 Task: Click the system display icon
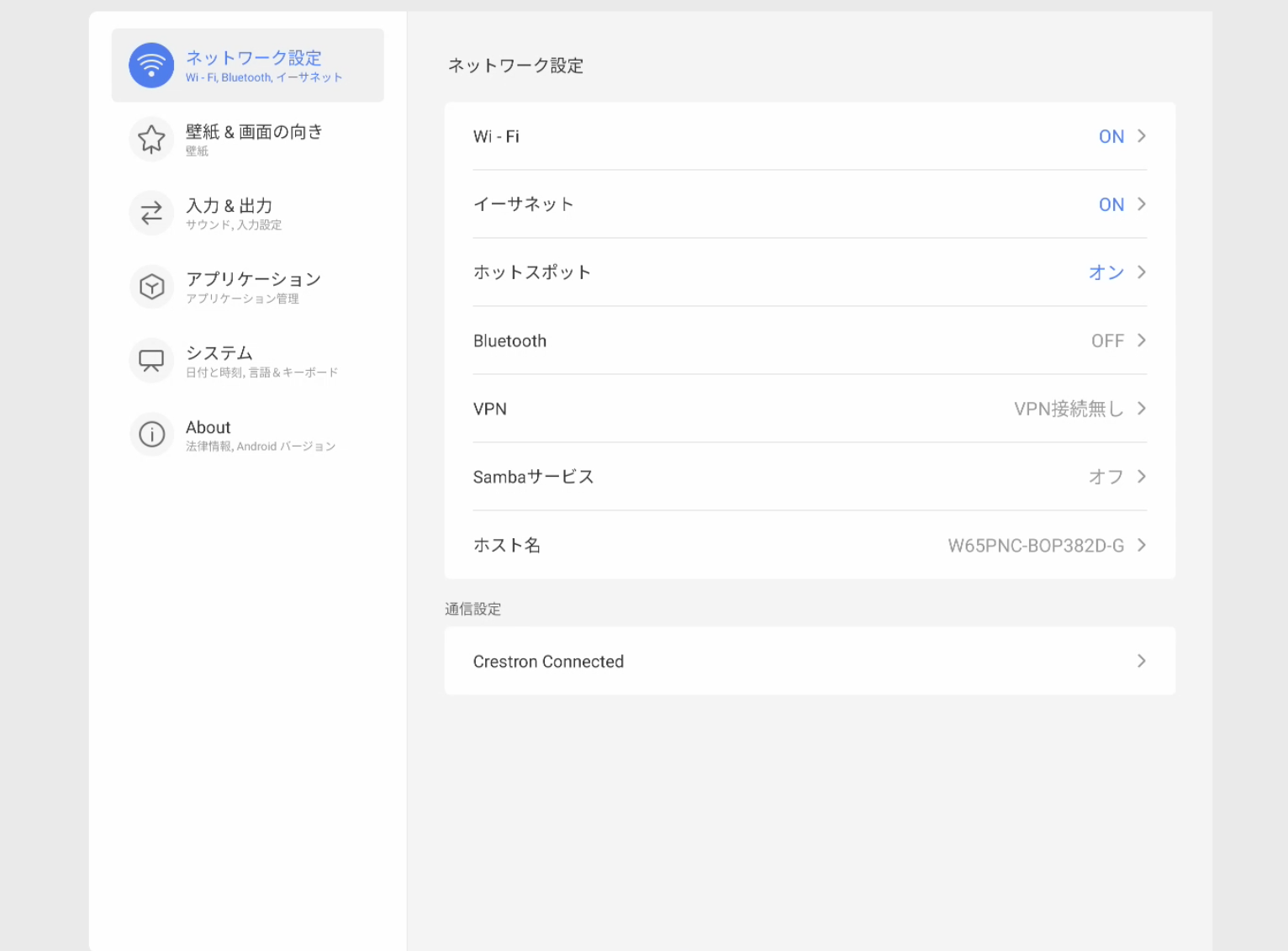click(151, 361)
